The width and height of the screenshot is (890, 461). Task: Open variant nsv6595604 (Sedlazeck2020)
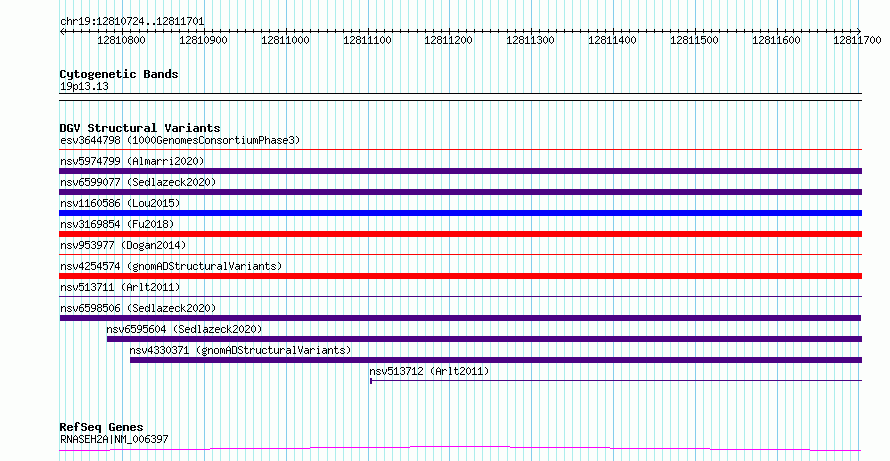(x=184, y=329)
